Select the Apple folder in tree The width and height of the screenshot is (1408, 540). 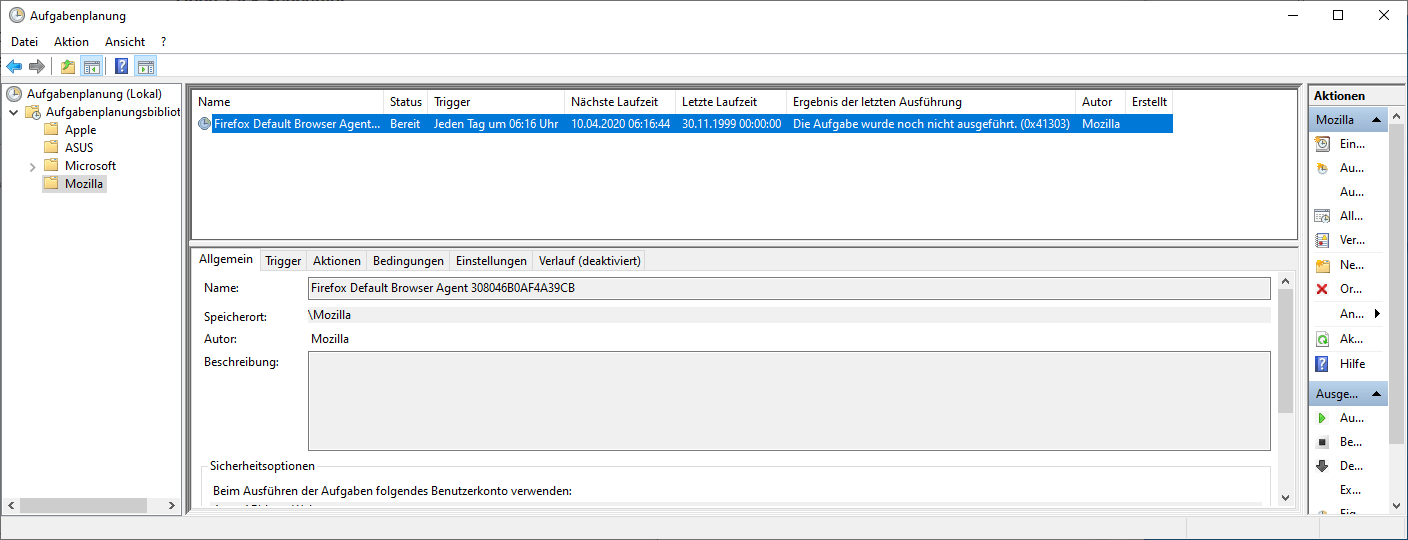click(x=80, y=130)
